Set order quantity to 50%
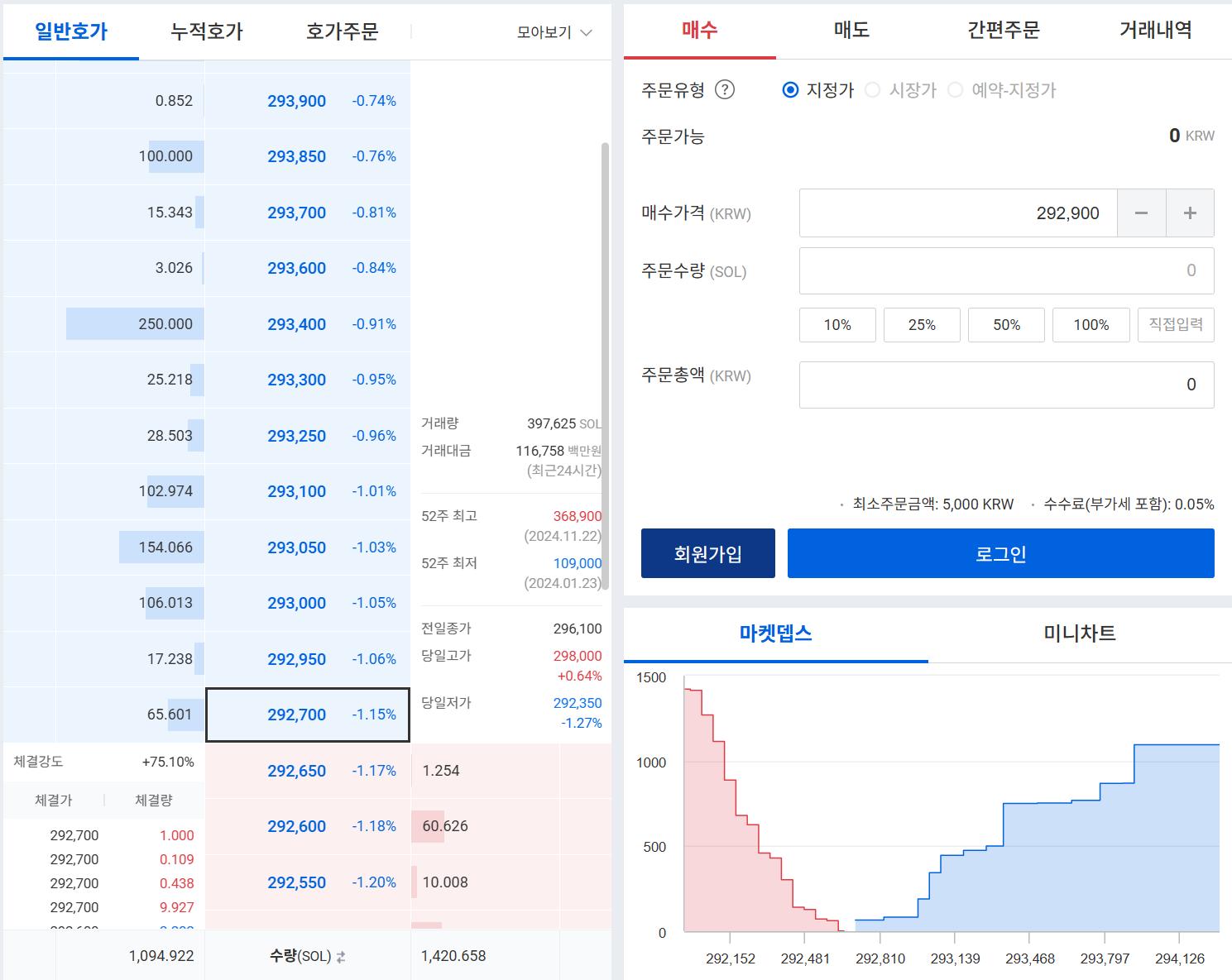Screen dimensions: 1232x980 pos(1006,325)
